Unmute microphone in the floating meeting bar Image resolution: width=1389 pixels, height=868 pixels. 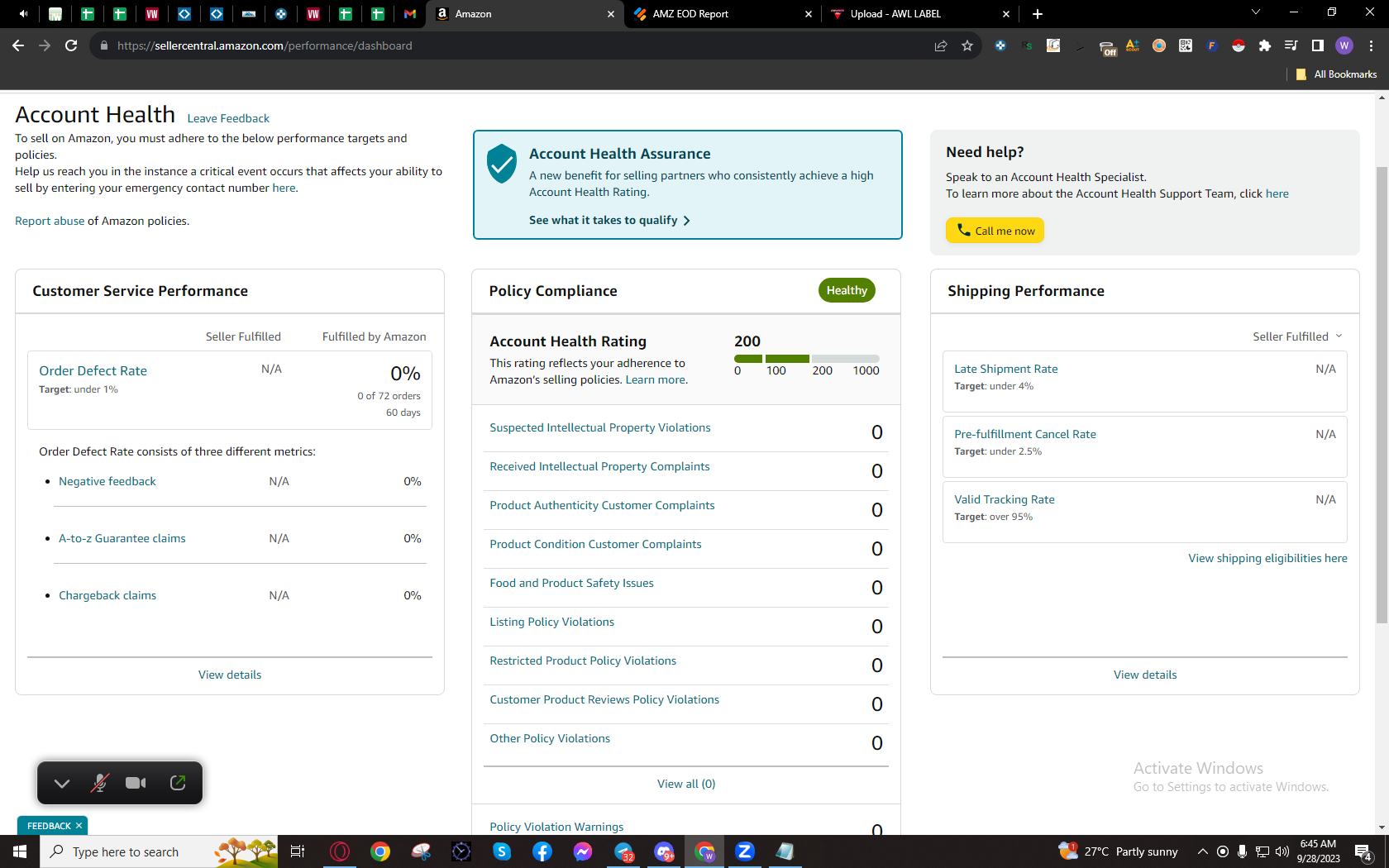(100, 783)
